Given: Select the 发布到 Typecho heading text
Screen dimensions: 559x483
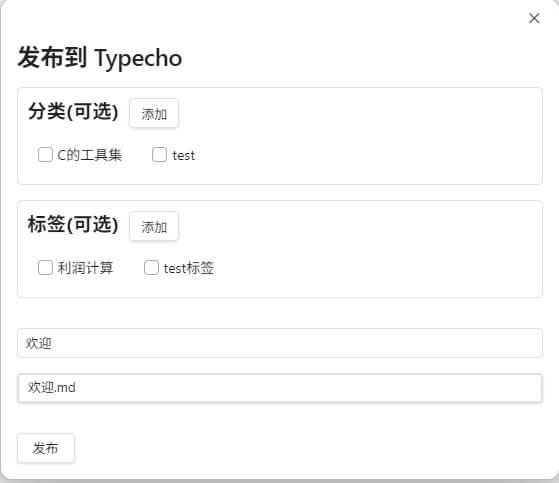Looking at the screenshot, I should click(x=100, y=58).
